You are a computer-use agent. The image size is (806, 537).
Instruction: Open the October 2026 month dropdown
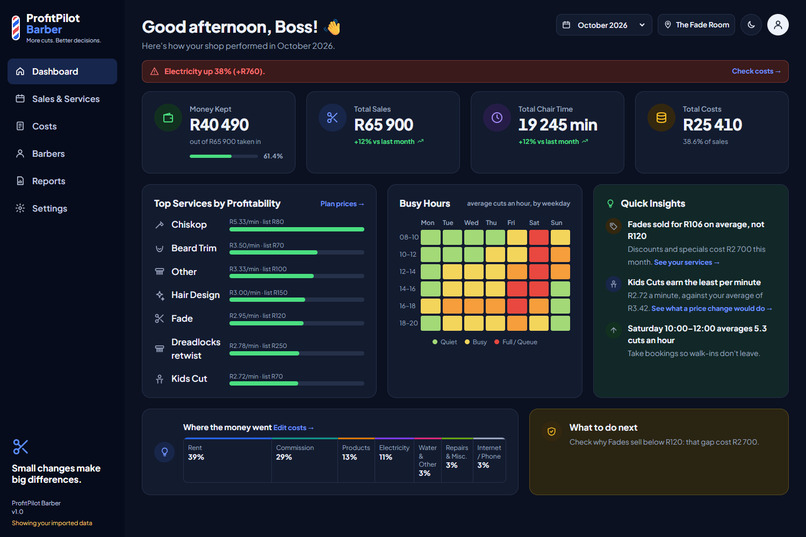tap(604, 25)
